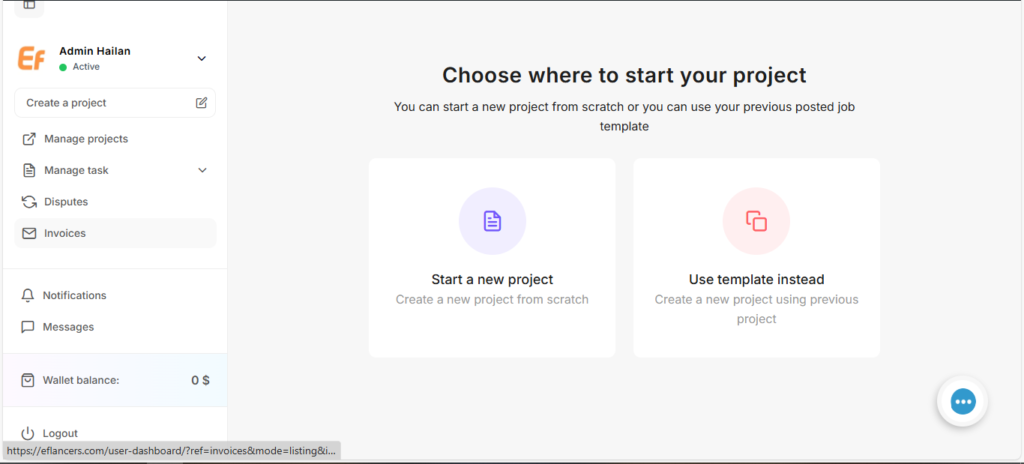Click the Logout power icon
This screenshot has width=1024, height=464.
[28, 433]
